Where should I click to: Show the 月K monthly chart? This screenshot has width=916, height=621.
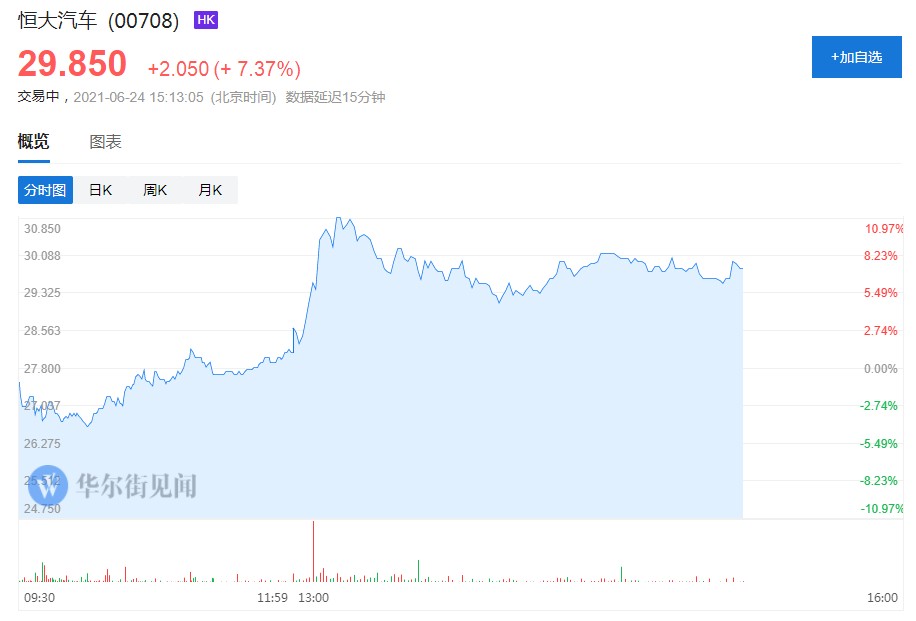pos(210,190)
